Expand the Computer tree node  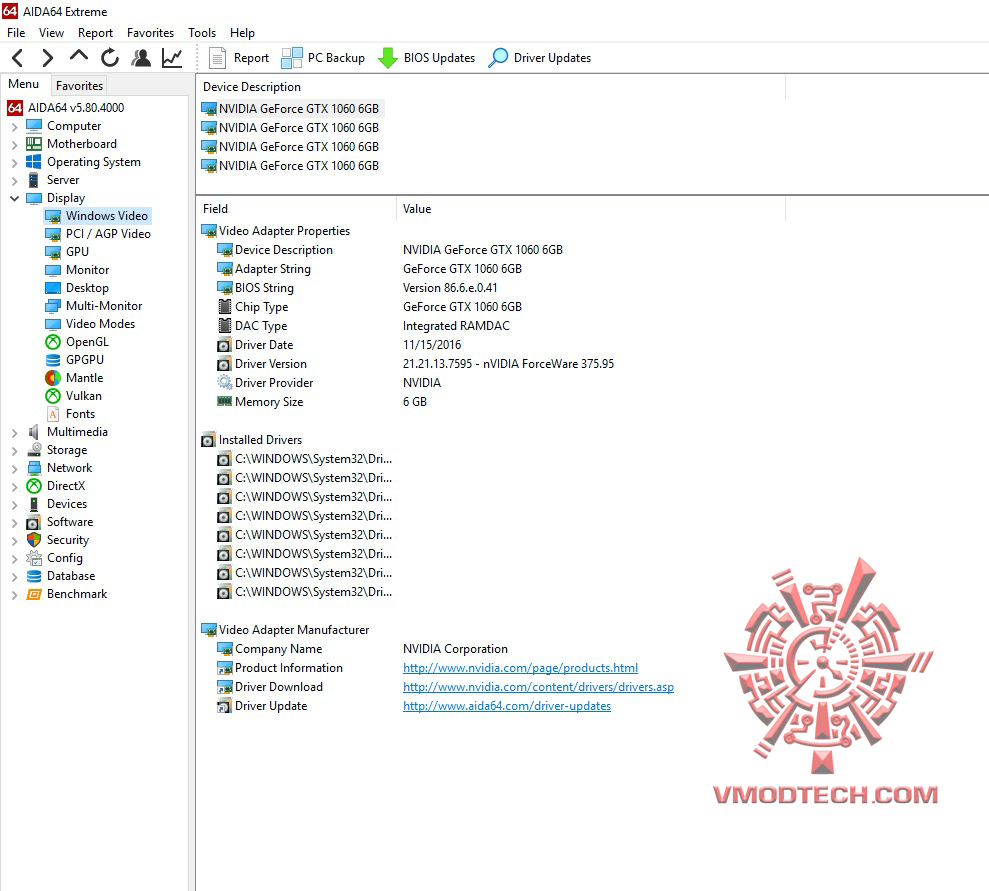point(15,127)
